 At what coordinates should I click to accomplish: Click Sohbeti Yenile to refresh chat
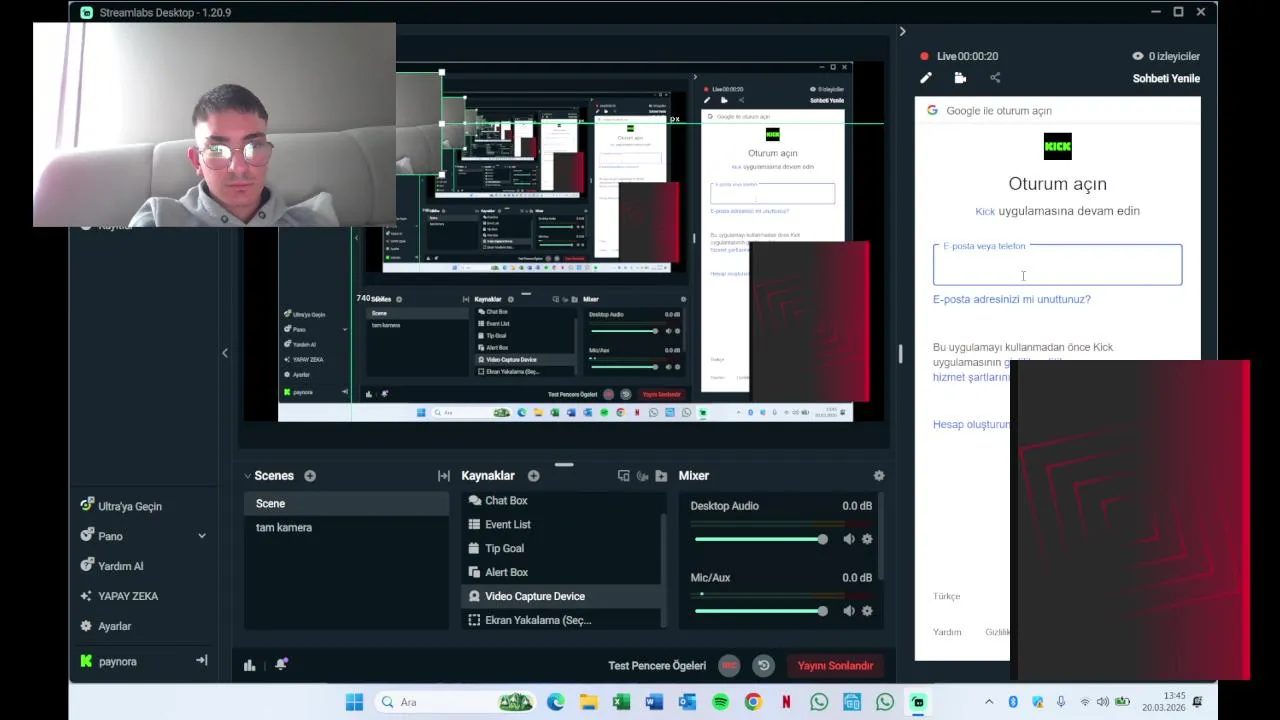tap(1166, 79)
